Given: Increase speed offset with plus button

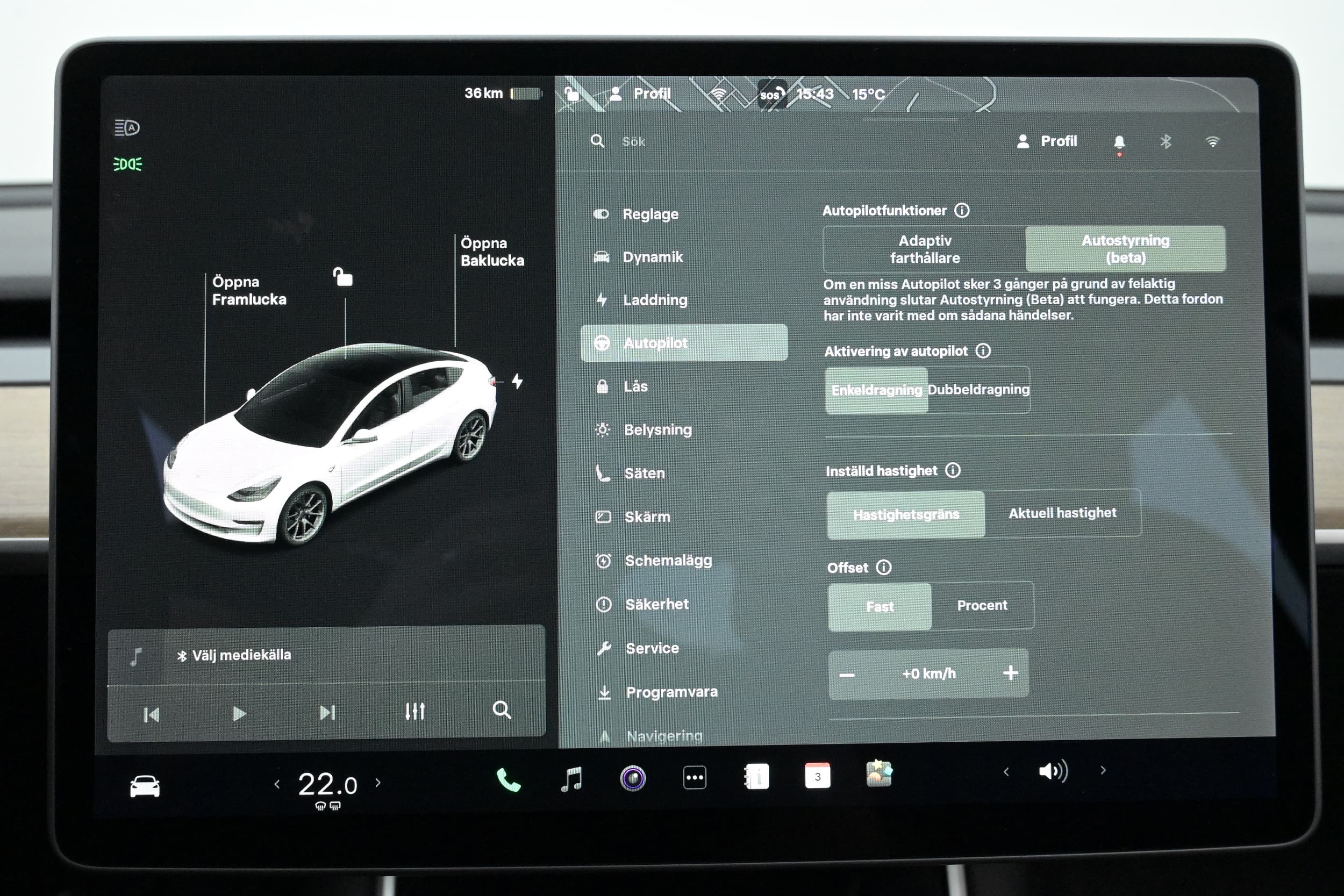Looking at the screenshot, I should (x=1010, y=673).
